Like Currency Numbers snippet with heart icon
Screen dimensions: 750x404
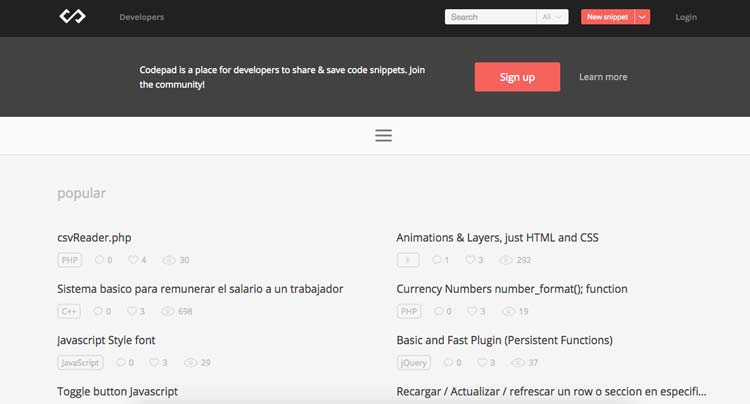[x=472, y=311]
